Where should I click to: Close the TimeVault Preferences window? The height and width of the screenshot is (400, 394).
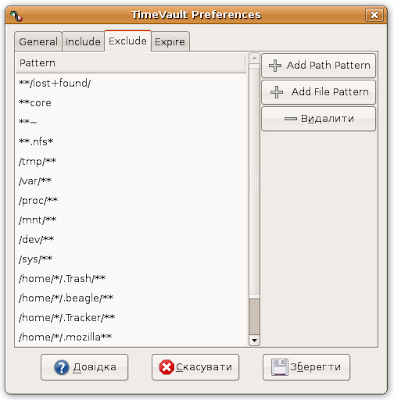(374, 15)
